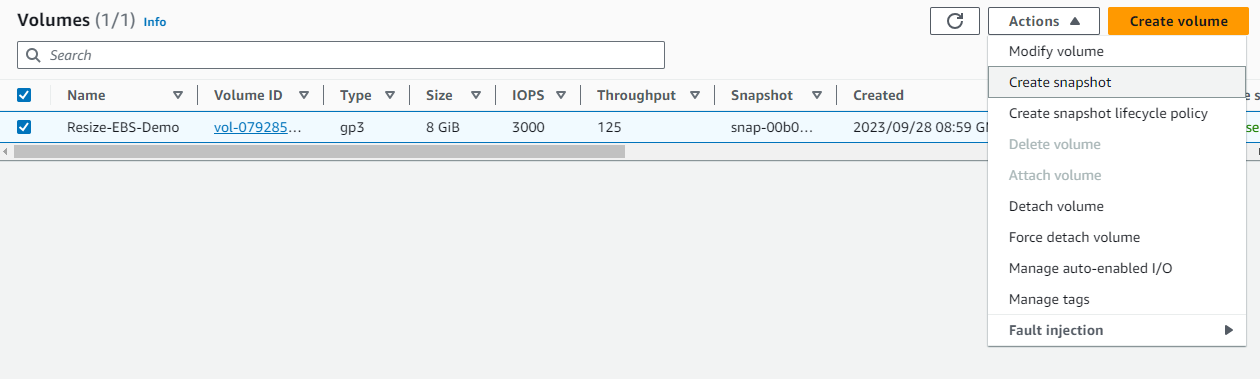1260x379 pixels.
Task: Sort by Throughput column arrow
Action: [x=696, y=95]
